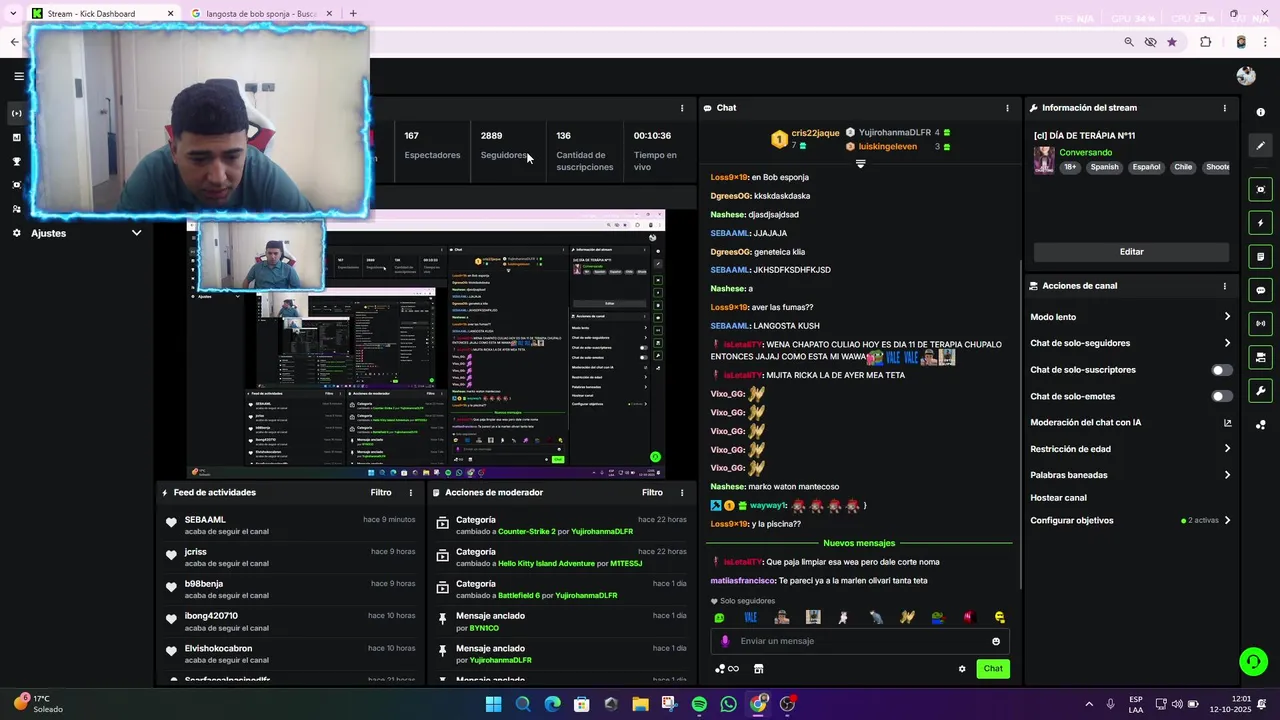The width and height of the screenshot is (1280, 720).
Task: Open Acciones de canal three-dot menu
Action: [1224, 286]
